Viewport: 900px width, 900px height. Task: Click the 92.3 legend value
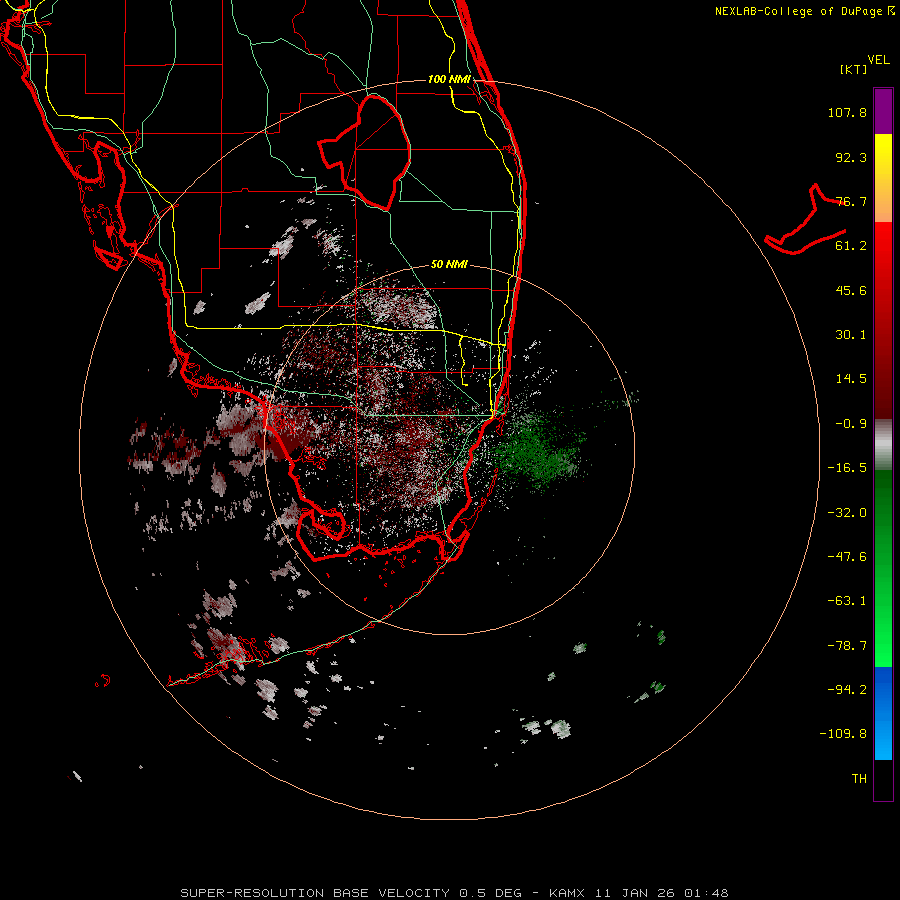[851, 157]
